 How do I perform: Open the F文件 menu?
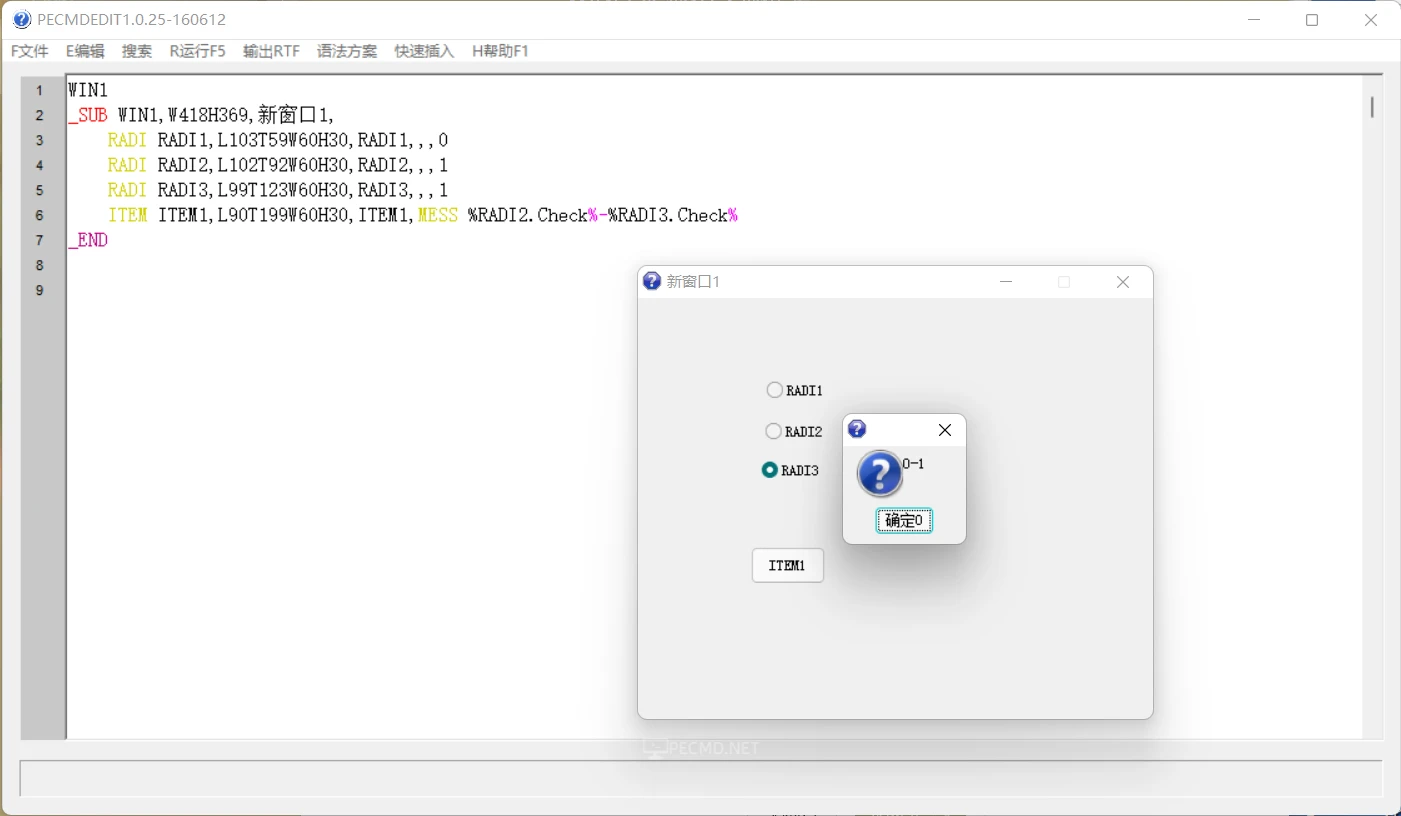click(x=30, y=51)
